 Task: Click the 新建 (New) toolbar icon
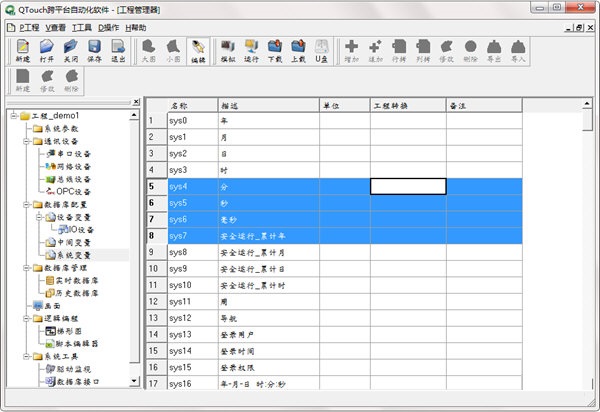click(x=22, y=50)
